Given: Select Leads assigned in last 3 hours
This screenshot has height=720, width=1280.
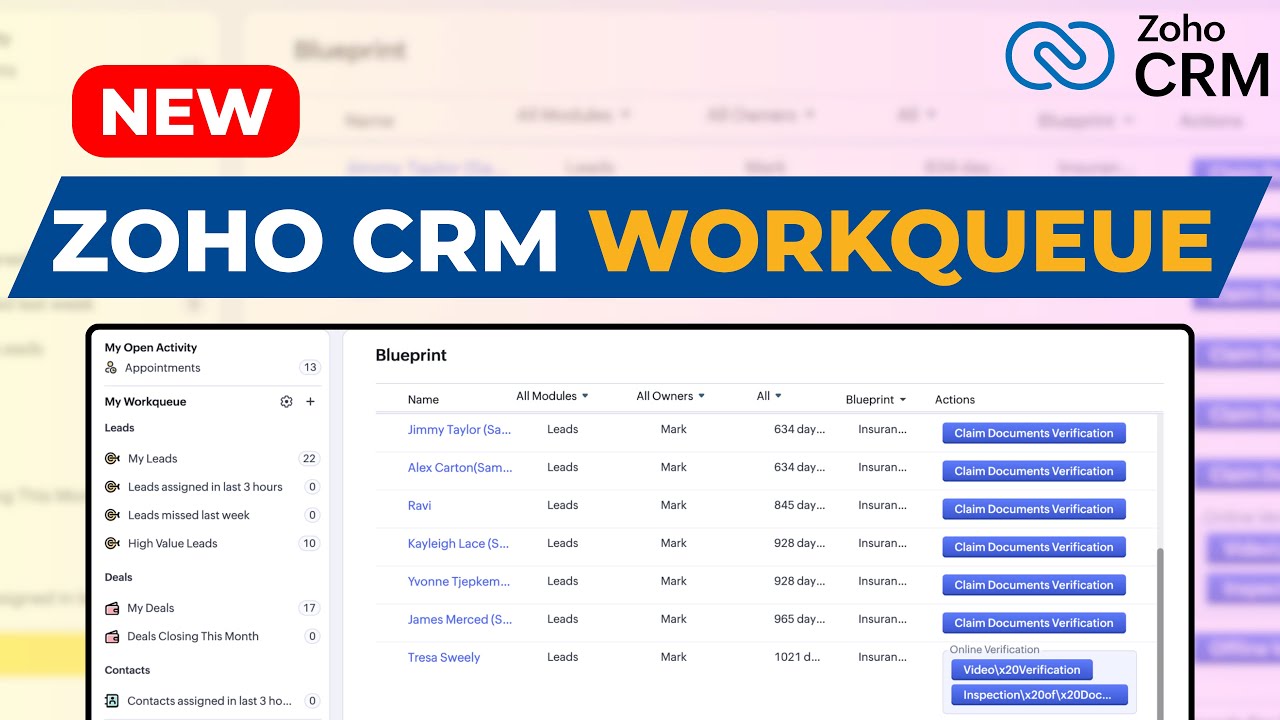Looking at the screenshot, I should coord(205,487).
